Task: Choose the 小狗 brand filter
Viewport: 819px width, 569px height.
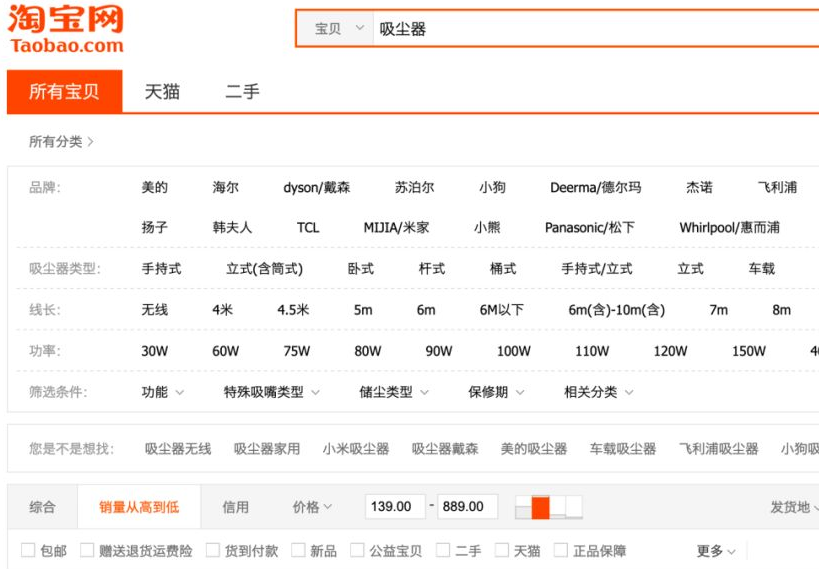Action: point(493,187)
